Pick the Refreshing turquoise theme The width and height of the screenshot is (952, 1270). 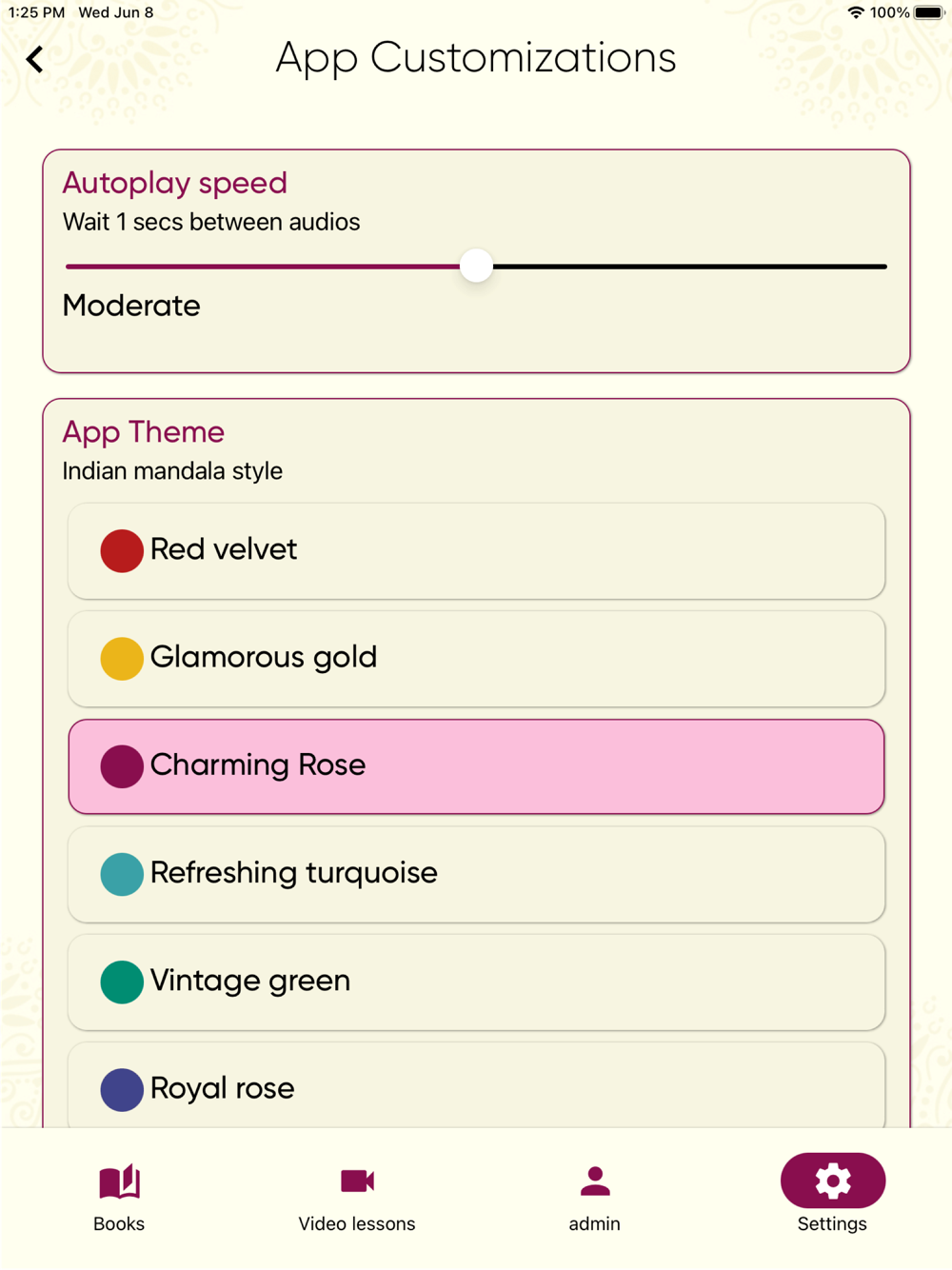click(x=476, y=874)
